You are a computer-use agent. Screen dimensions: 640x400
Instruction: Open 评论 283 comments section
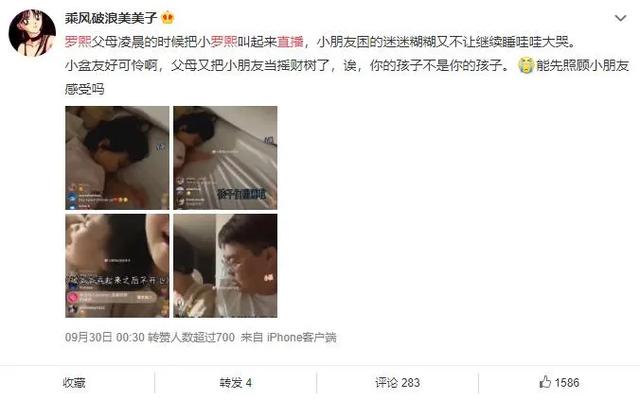pos(398,382)
